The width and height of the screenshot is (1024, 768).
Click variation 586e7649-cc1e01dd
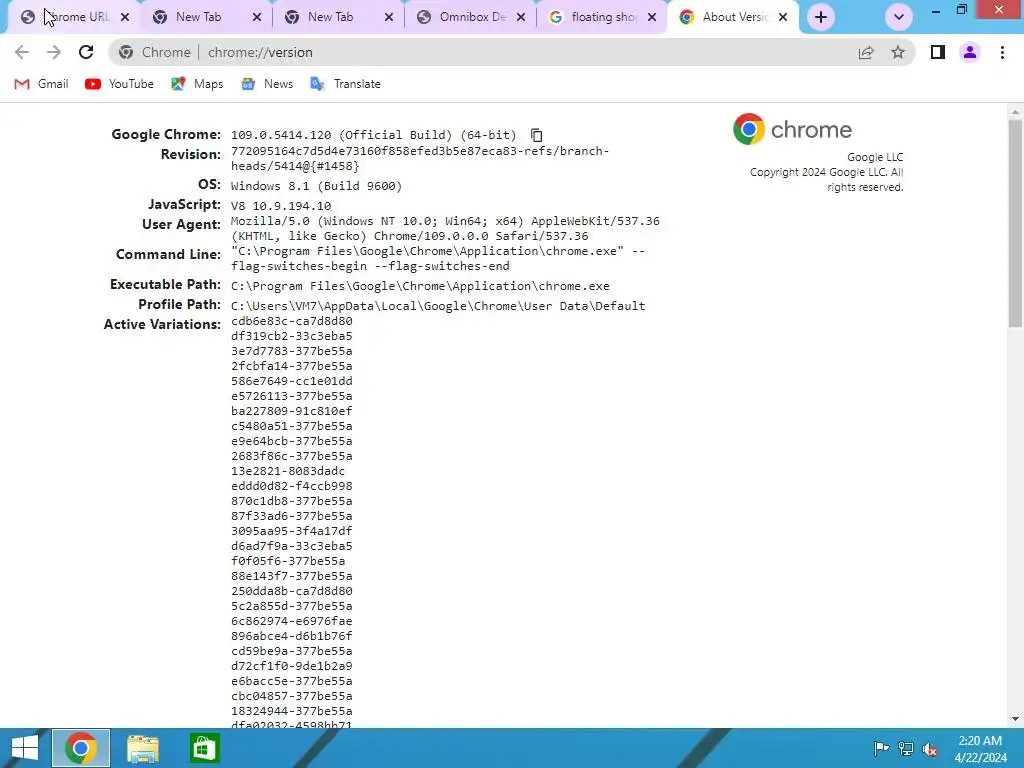292,381
